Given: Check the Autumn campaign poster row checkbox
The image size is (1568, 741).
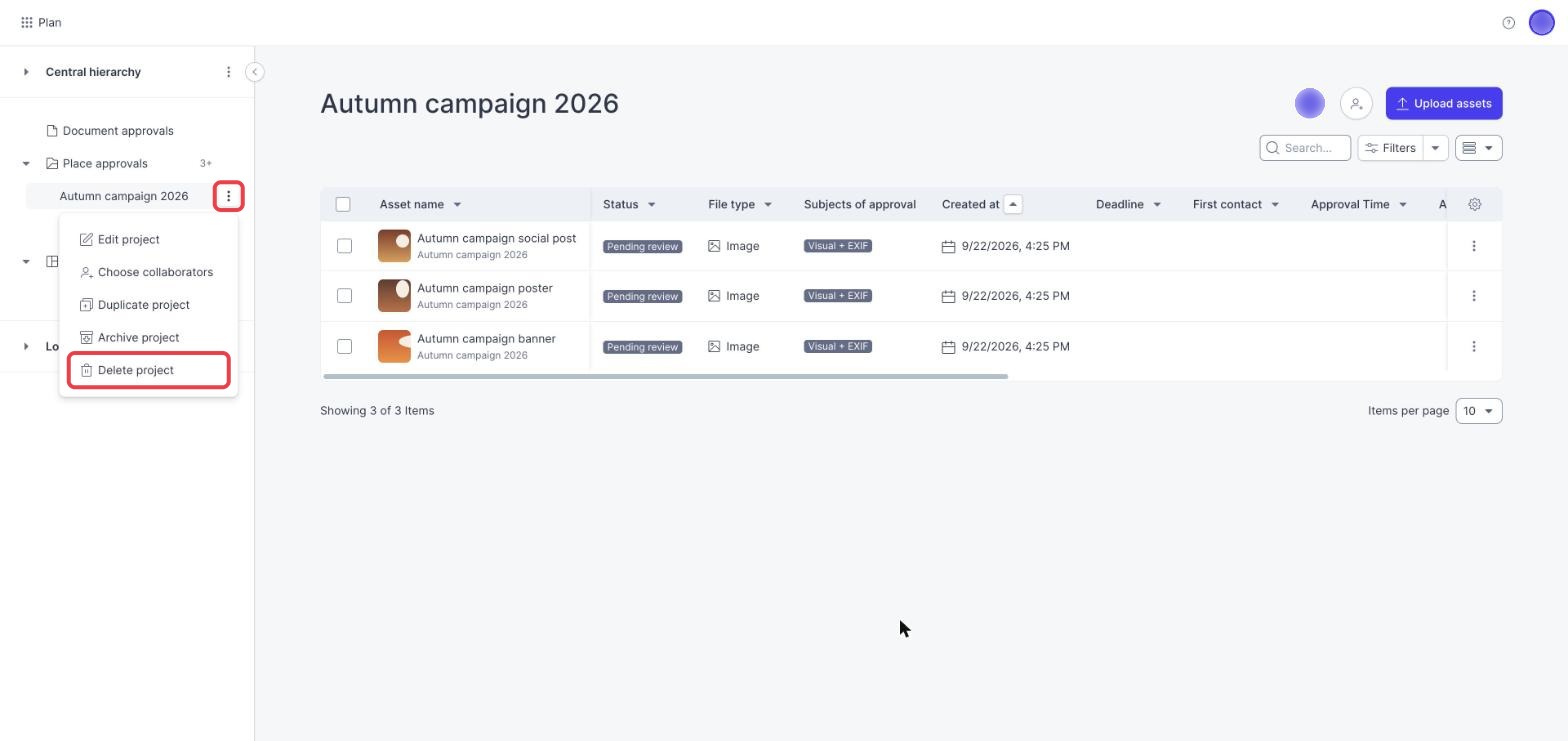Looking at the screenshot, I should tap(344, 296).
